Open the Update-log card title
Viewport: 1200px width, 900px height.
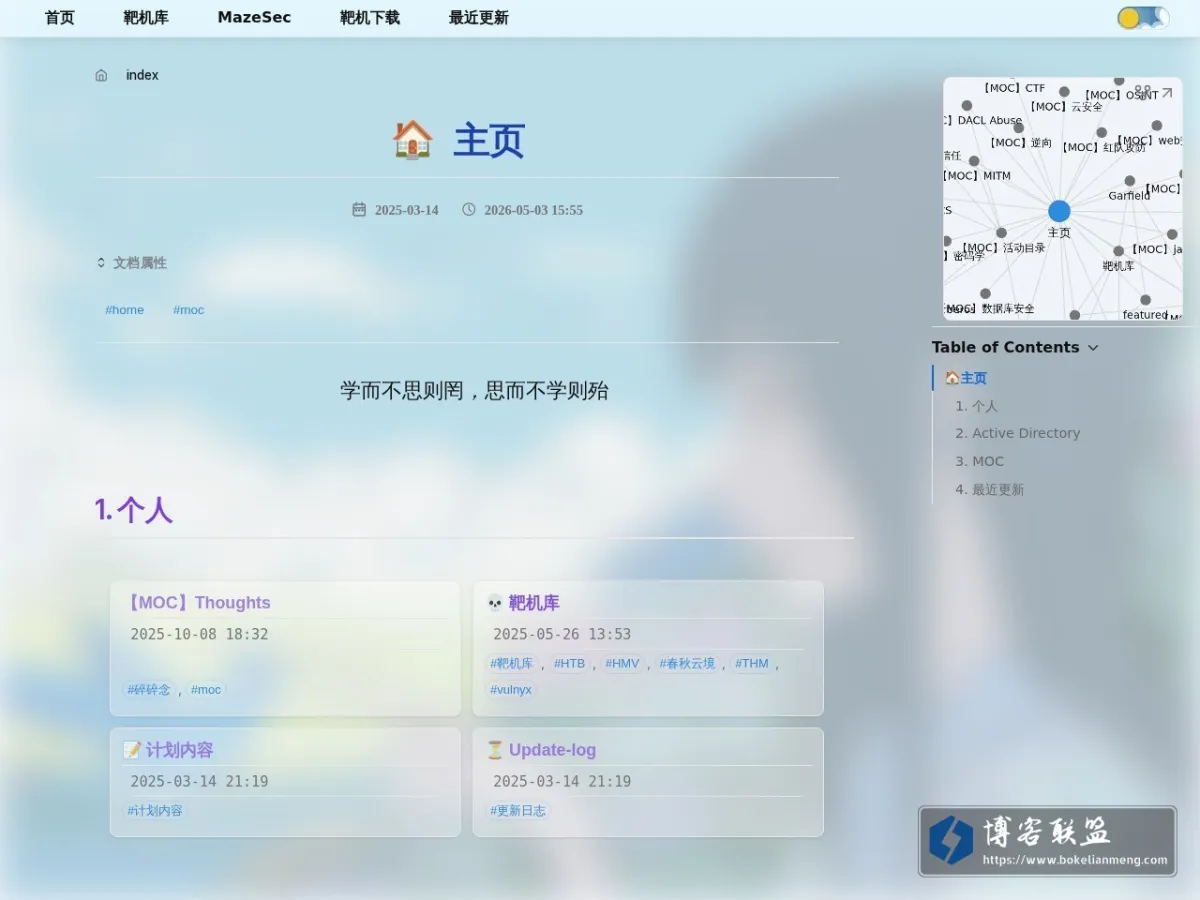point(552,750)
